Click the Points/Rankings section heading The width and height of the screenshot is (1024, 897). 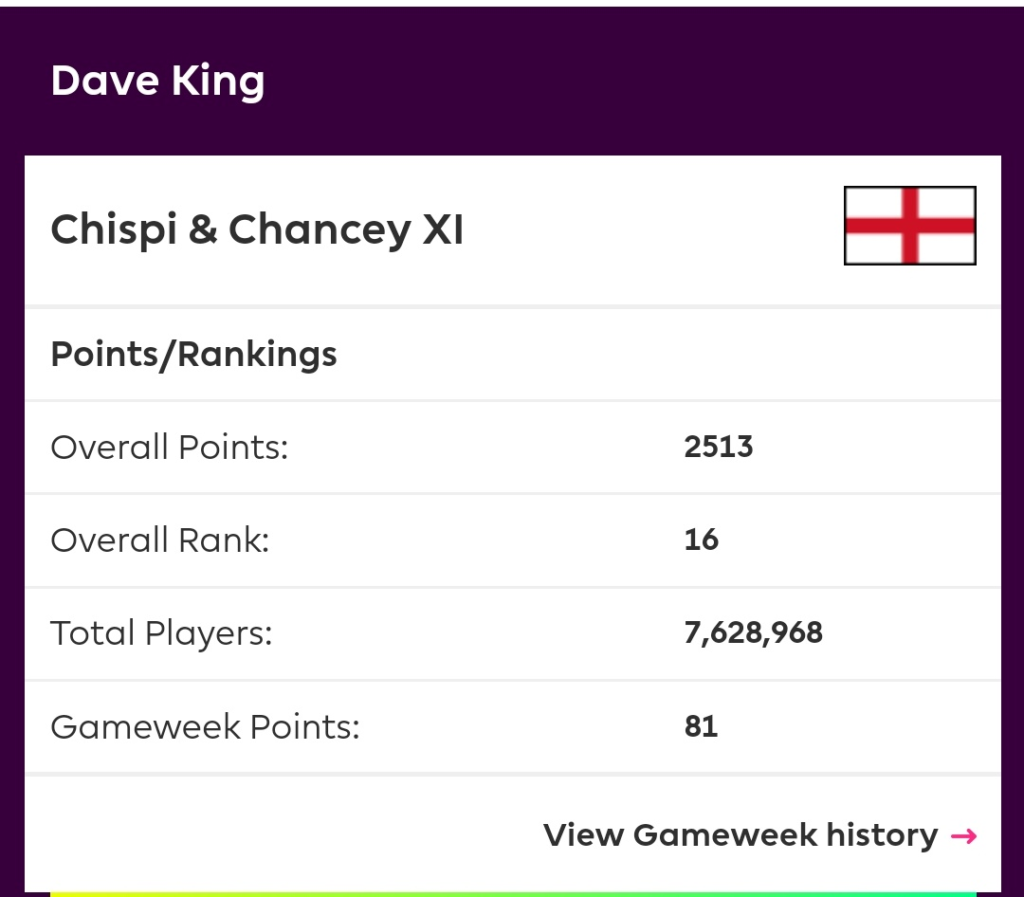pos(194,355)
